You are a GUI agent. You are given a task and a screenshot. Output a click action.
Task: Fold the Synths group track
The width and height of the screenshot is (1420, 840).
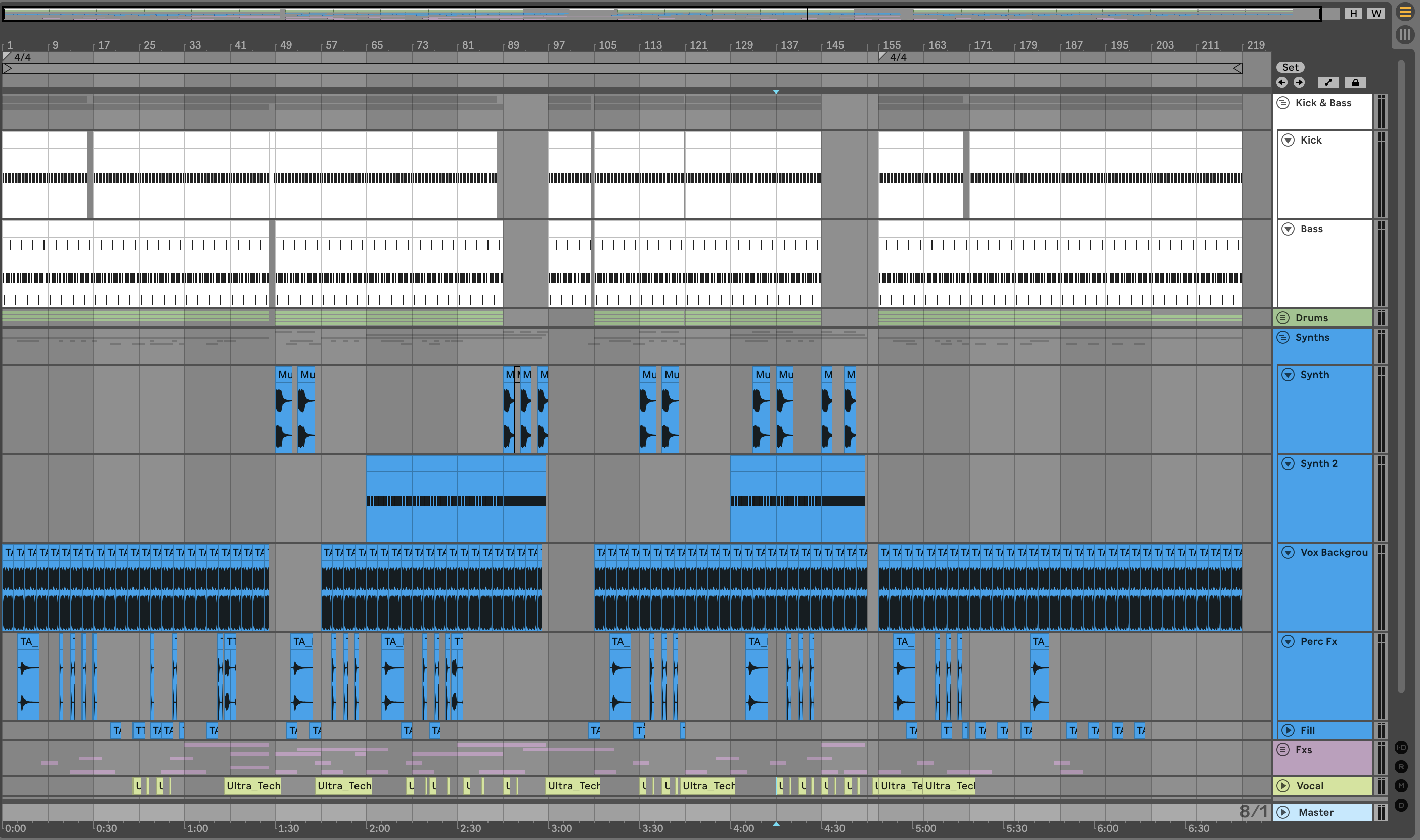[1283, 337]
